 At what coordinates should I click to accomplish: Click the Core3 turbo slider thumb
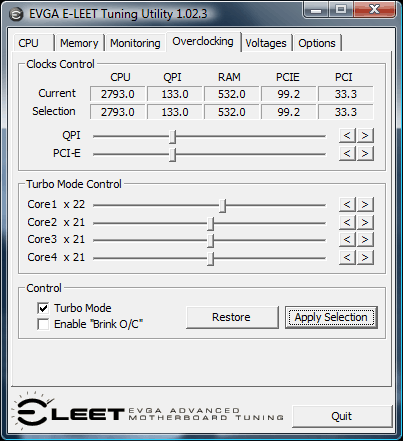(210, 241)
